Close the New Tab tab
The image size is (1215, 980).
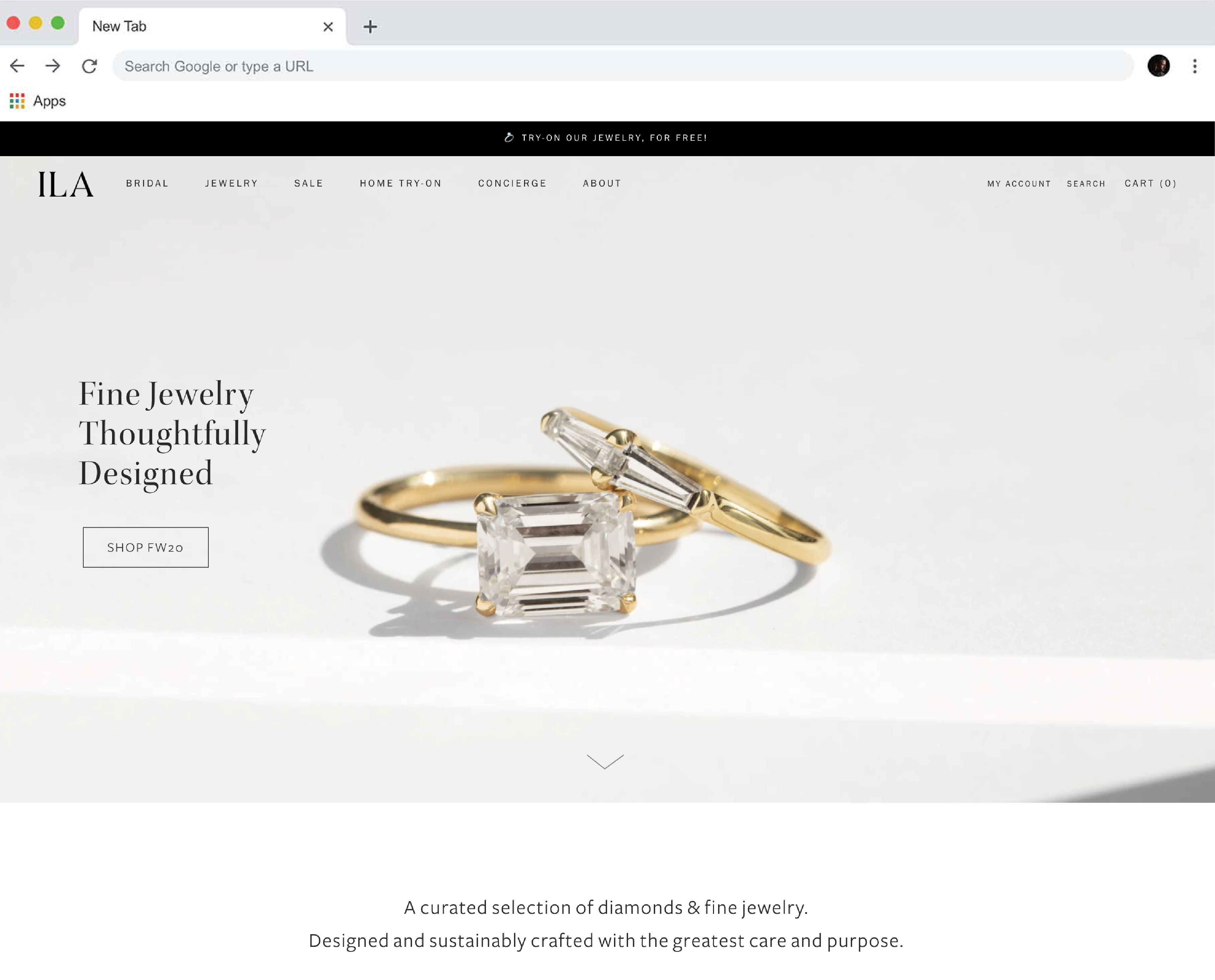click(328, 26)
